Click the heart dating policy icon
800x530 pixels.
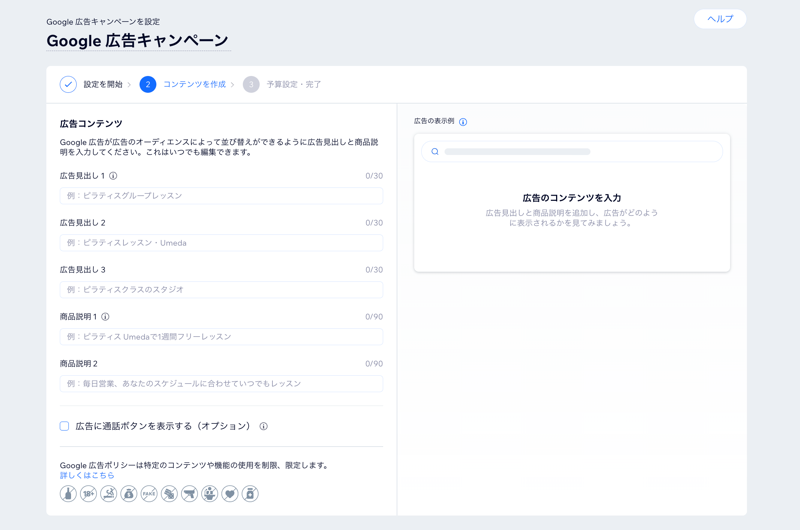[x=230, y=494]
